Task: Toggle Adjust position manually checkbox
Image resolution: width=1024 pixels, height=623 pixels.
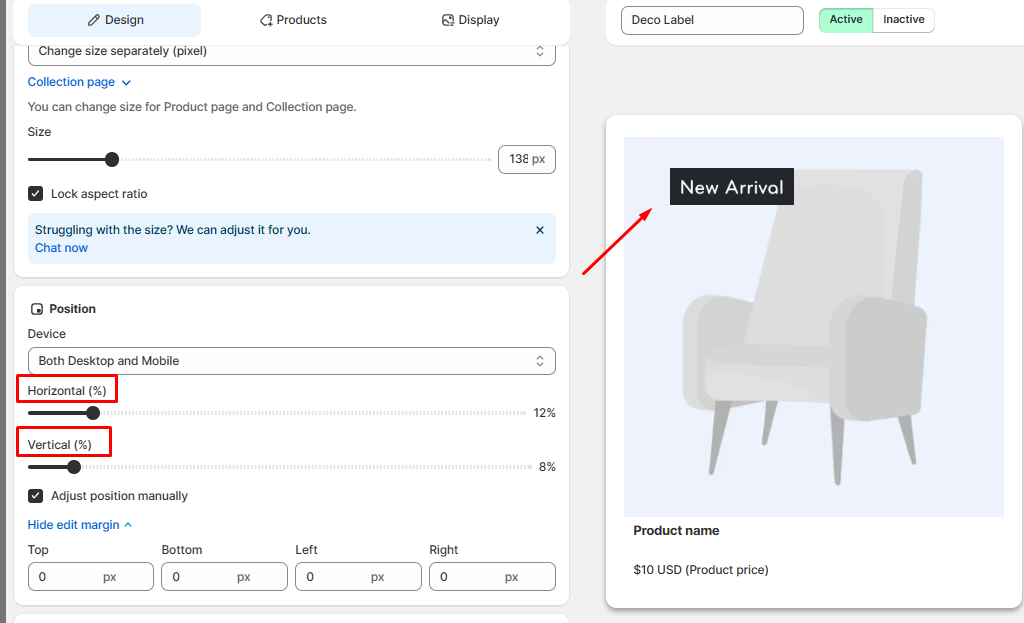Action: point(36,496)
